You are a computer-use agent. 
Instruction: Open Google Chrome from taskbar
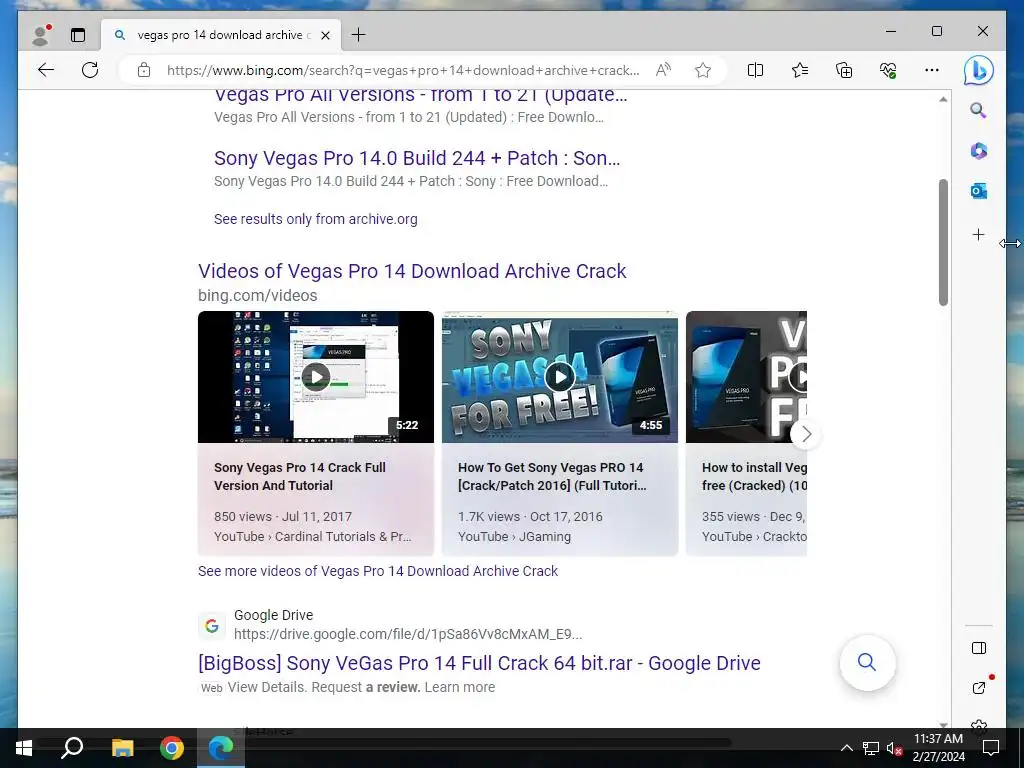coord(172,748)
